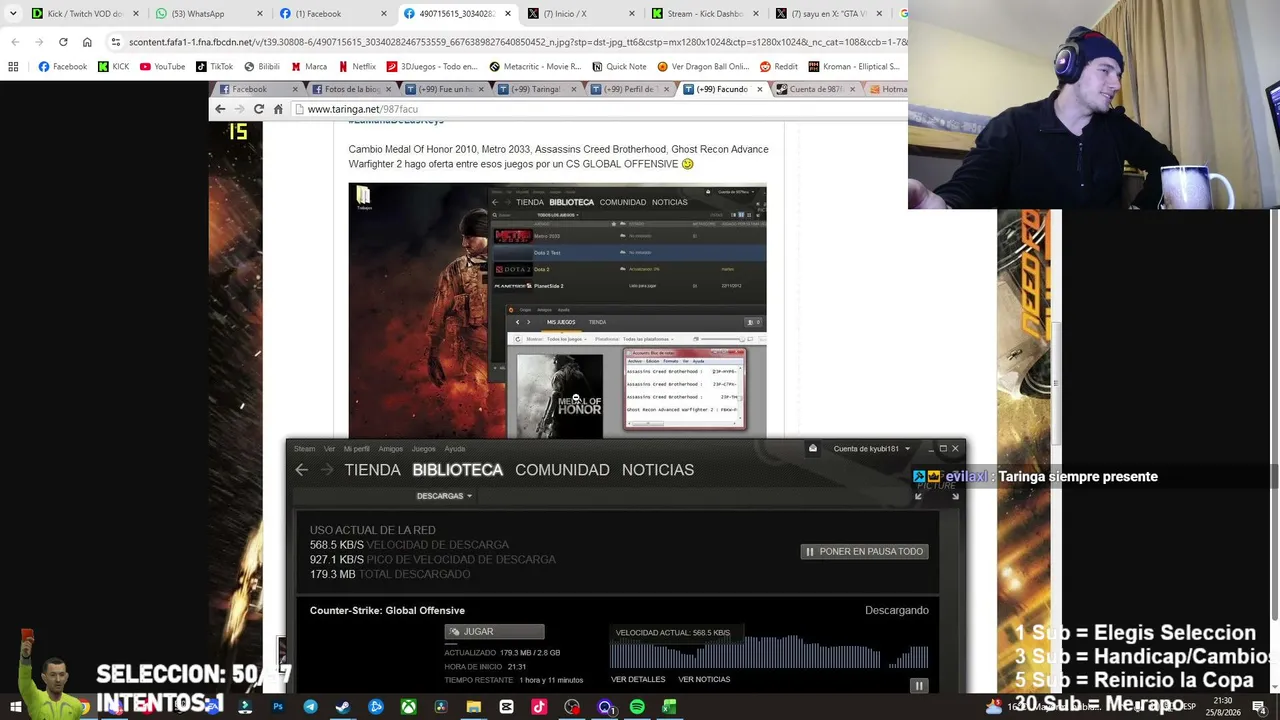Open the Amigos menu in Steam

point(391,449)
